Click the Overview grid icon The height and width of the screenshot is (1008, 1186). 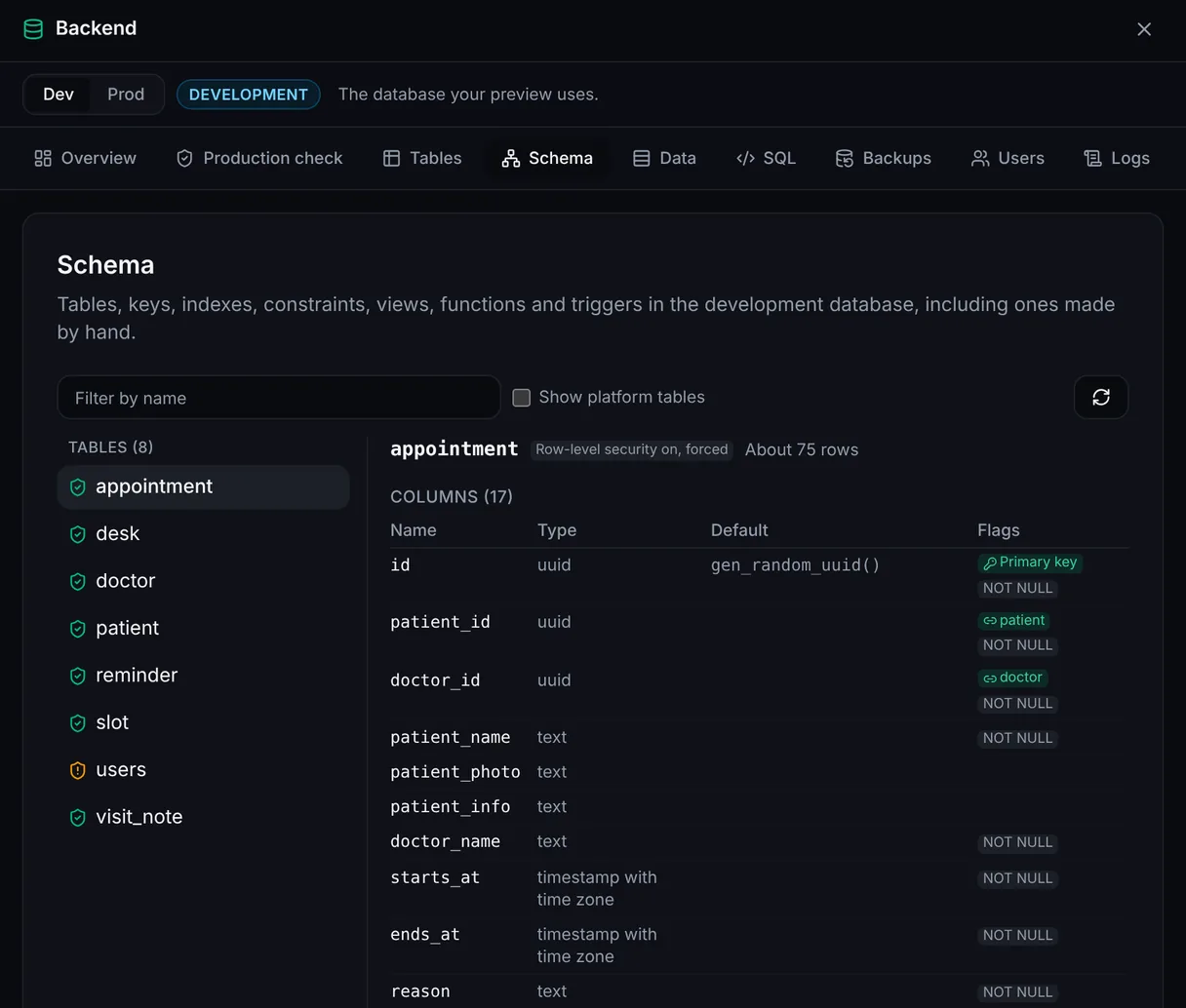(x=43, y=158)
